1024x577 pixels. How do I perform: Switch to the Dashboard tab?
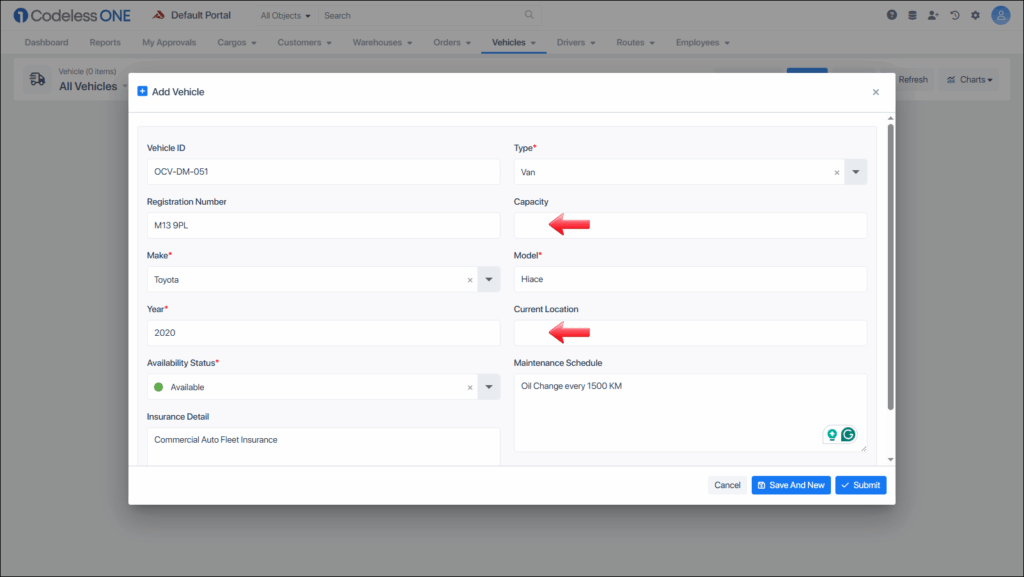tap(46, 42)
